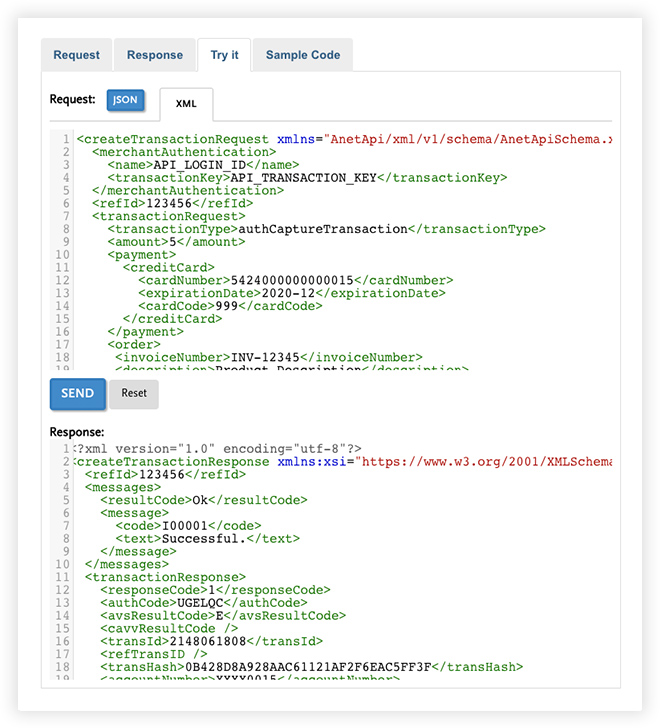
Task: Open the Sample Code tab
Action: (302, 55)
